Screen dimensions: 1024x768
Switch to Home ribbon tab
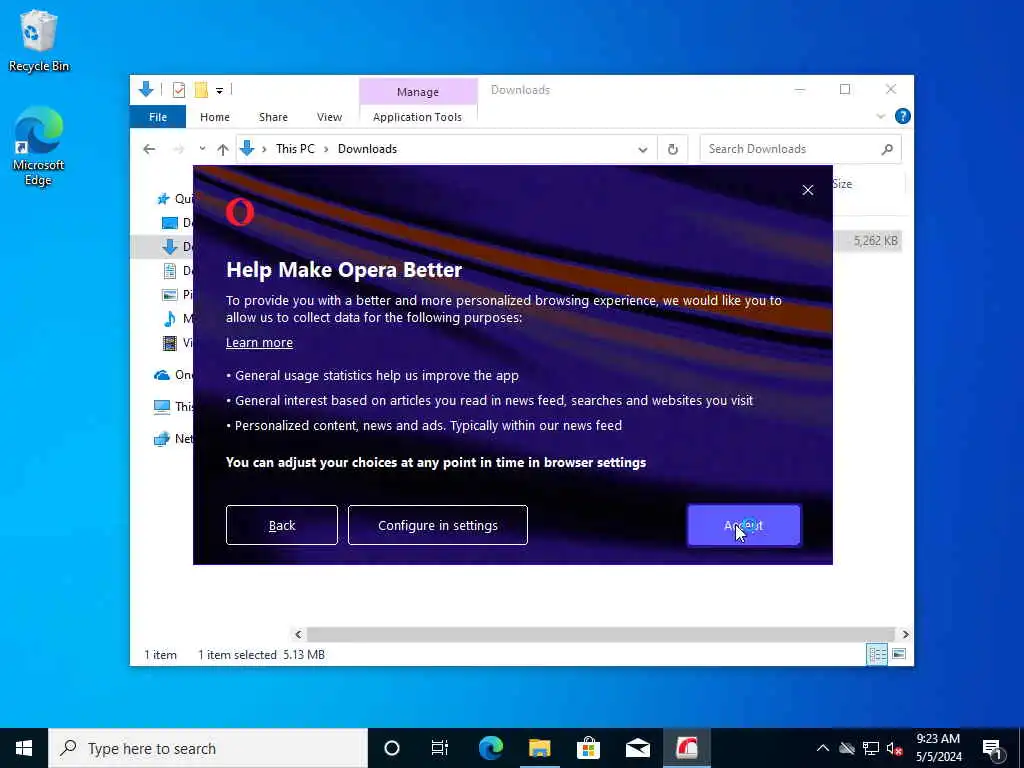coord(215,117)
